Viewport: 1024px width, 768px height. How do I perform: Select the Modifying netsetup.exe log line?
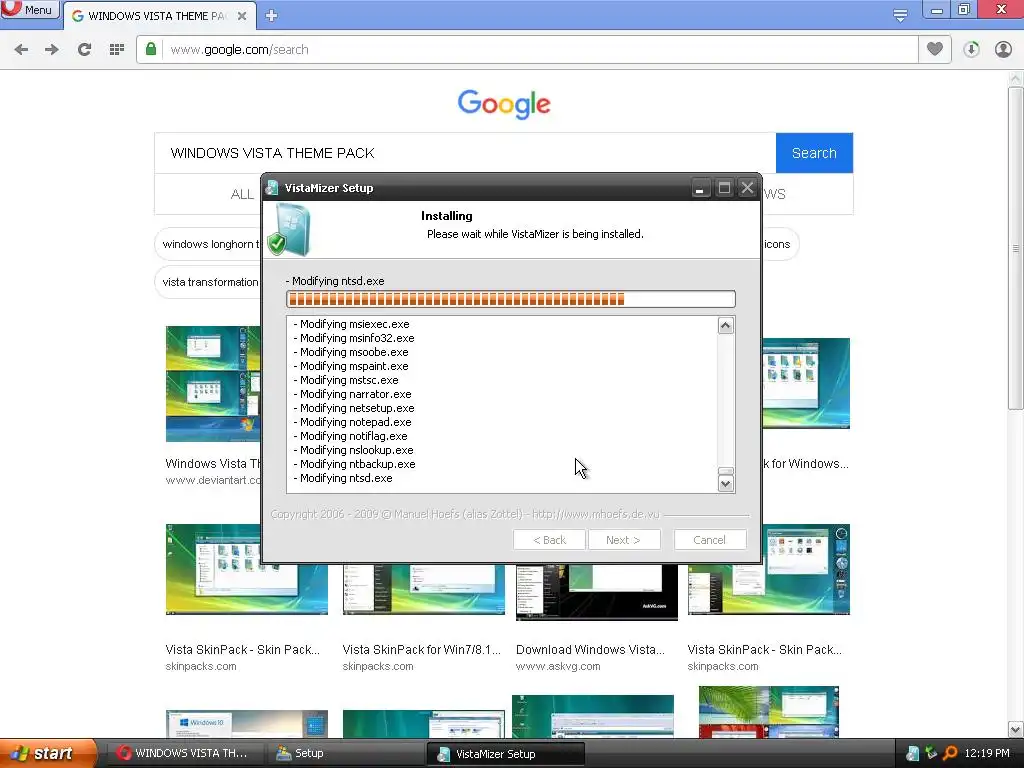click(354, 408)
